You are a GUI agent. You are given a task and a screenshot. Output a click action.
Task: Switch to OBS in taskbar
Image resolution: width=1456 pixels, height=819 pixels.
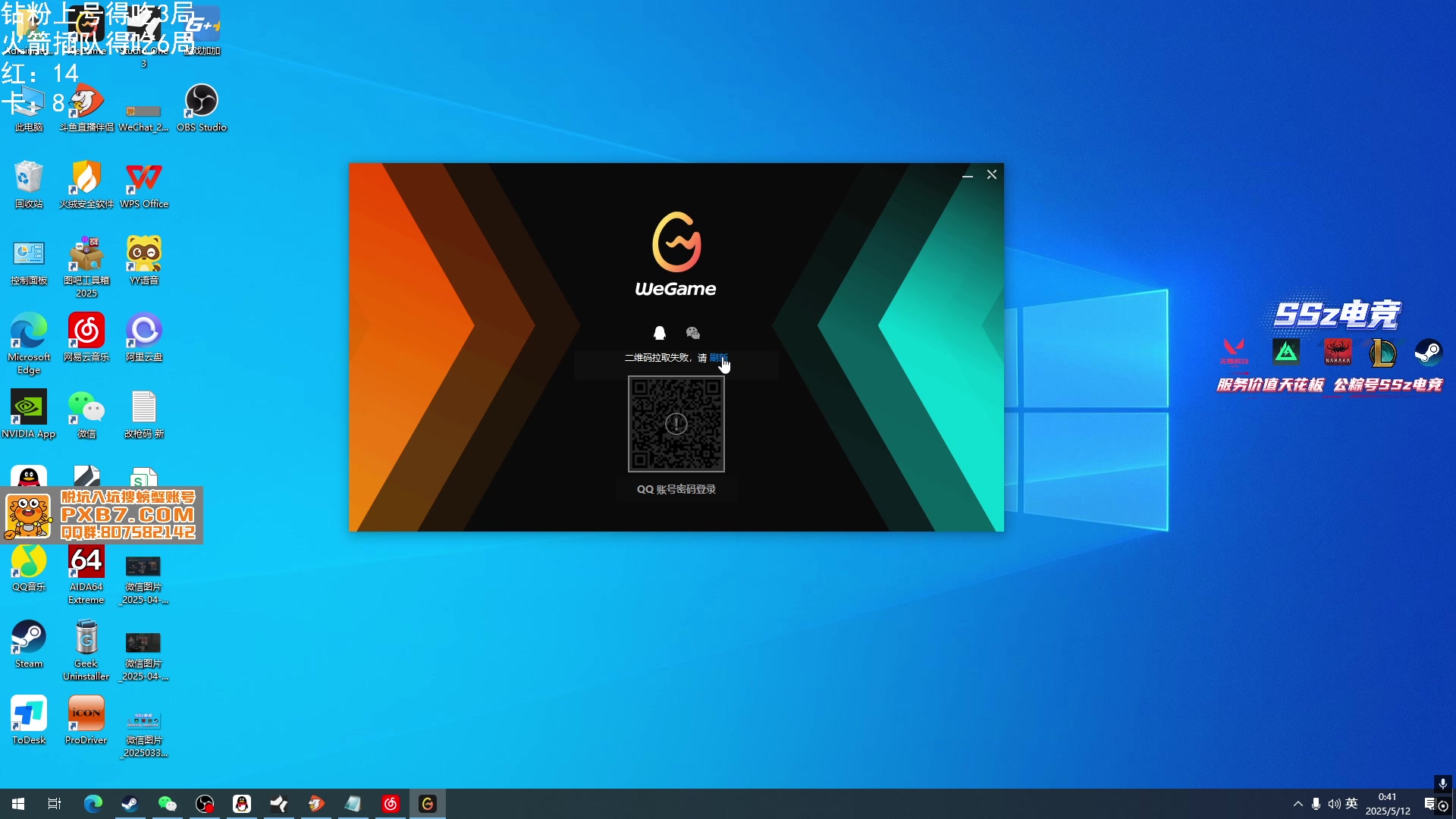coord(204,804)
